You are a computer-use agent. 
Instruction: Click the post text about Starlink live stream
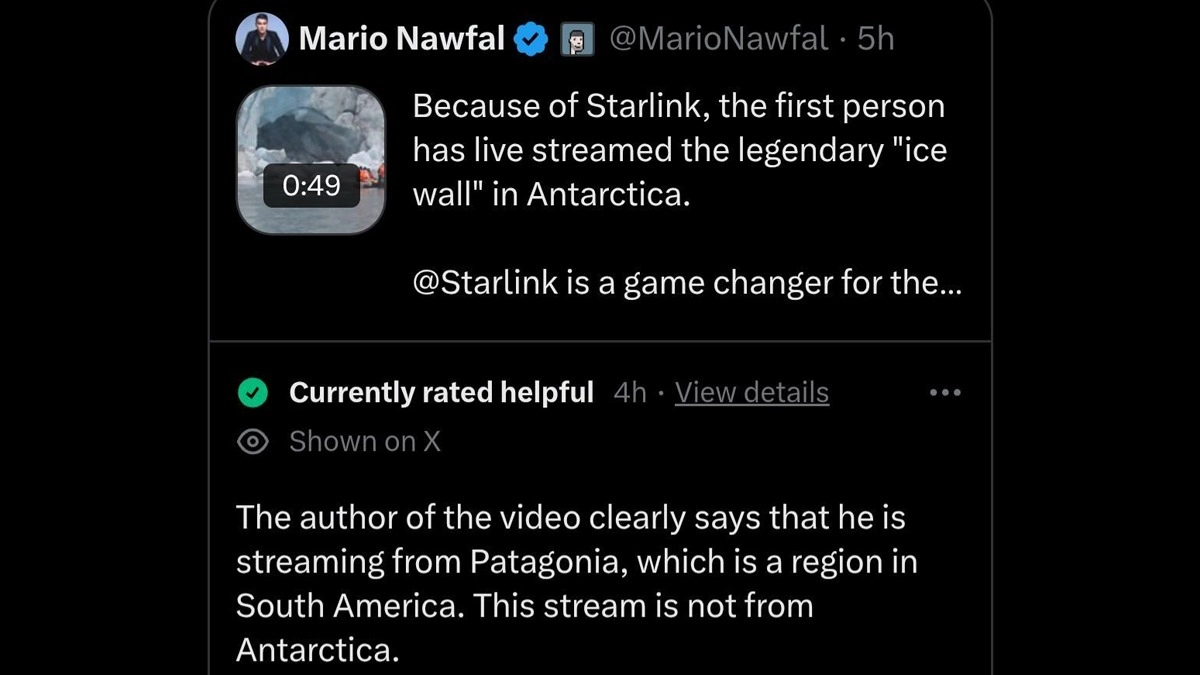[678, 150]
